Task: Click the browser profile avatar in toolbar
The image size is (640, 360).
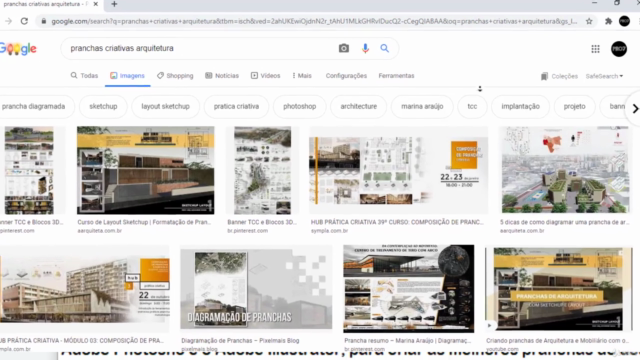Action: 624,21
